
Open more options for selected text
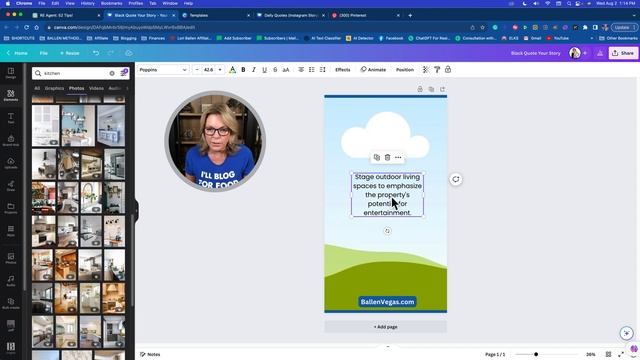coord(398,158)
